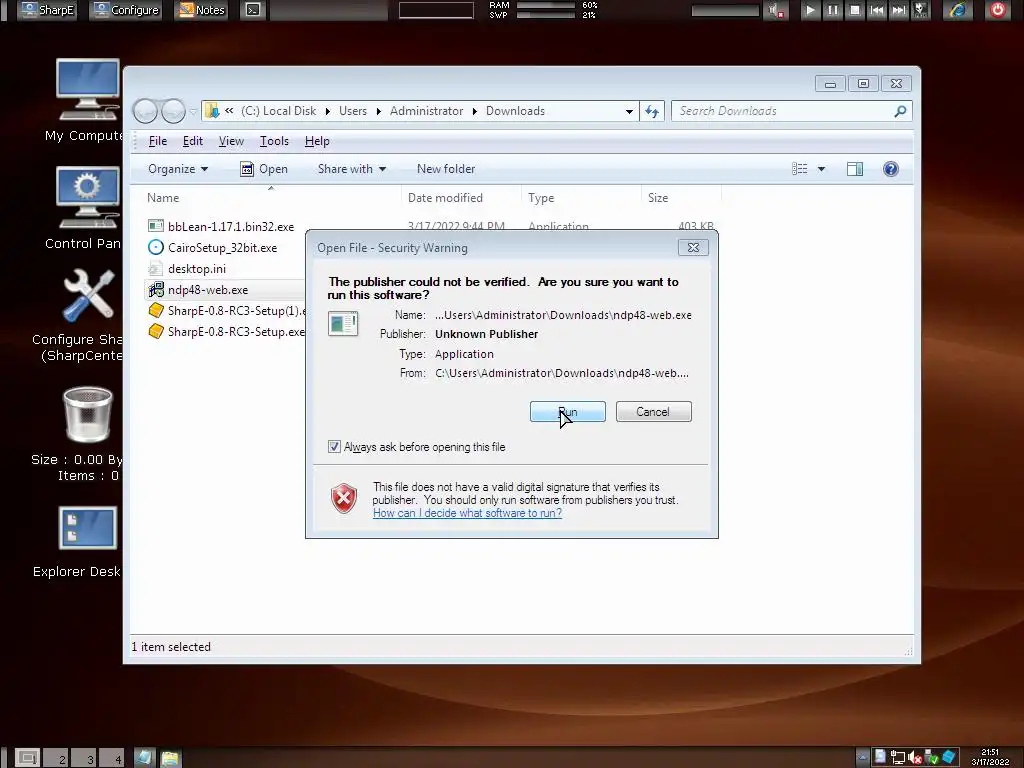1024x768 pixels.
Task: Click the Play media button
Action: [810, 10]
